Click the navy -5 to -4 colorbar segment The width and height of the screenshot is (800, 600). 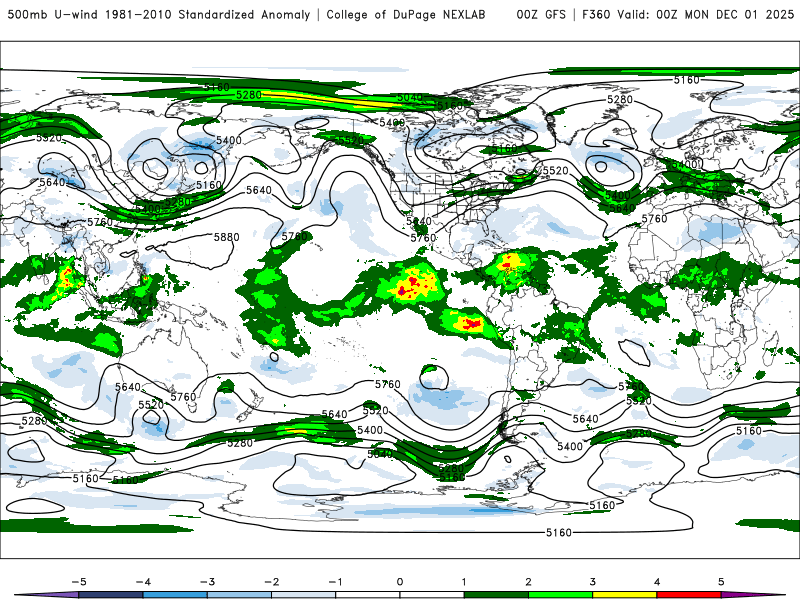click(111, 595)
